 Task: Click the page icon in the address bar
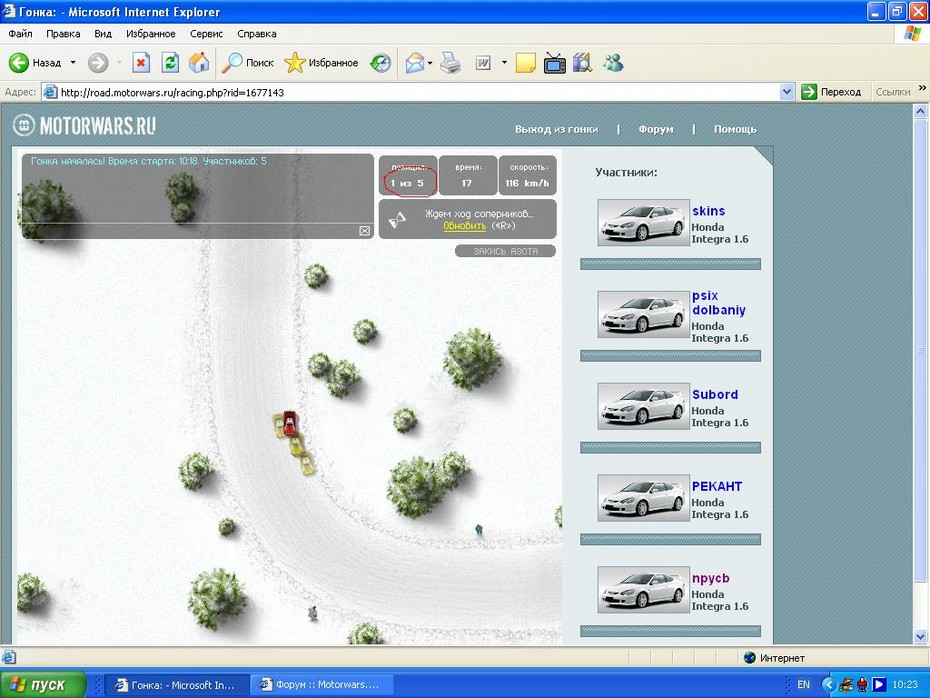click(51, 92)
